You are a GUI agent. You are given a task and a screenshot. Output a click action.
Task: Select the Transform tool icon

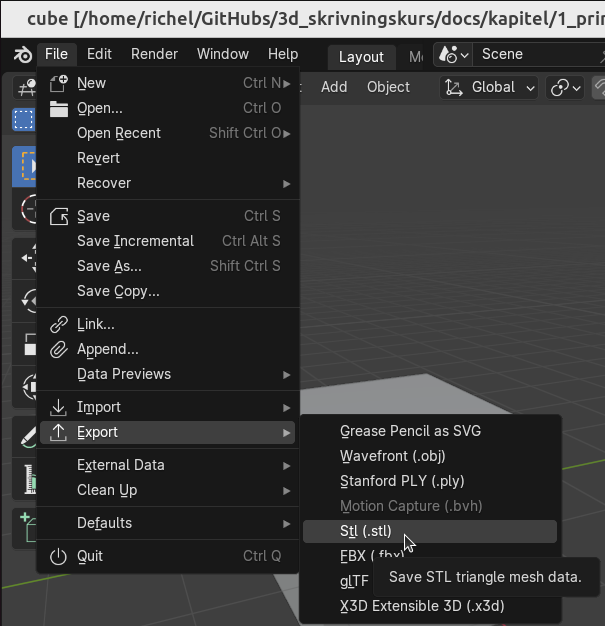(x=26, y=386)
